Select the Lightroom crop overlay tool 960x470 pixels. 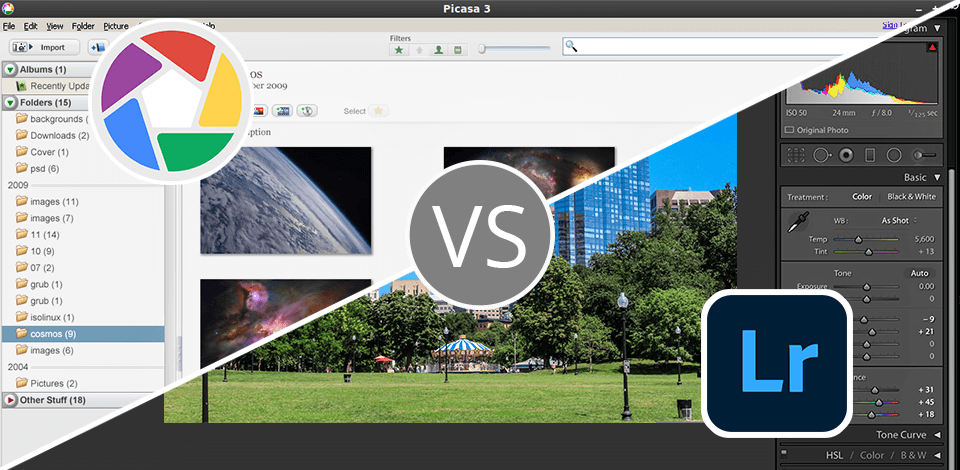tap(796, 155)
